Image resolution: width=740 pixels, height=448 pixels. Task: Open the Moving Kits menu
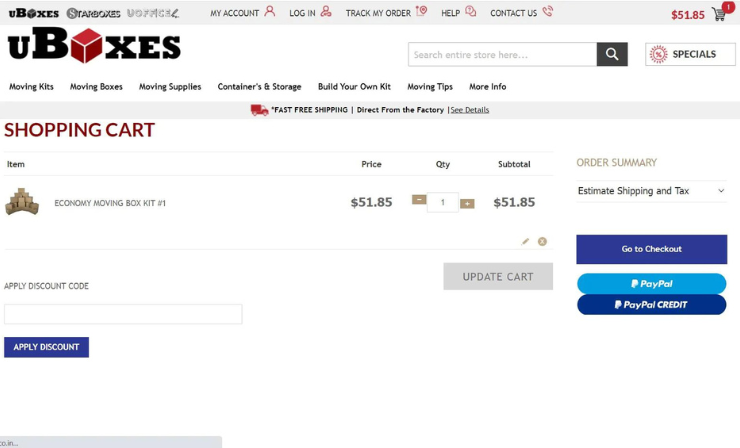tap(31, 87)
